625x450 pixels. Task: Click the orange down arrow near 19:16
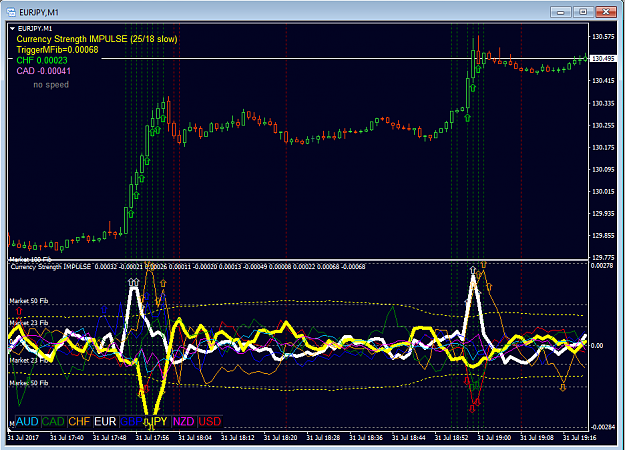563,387
